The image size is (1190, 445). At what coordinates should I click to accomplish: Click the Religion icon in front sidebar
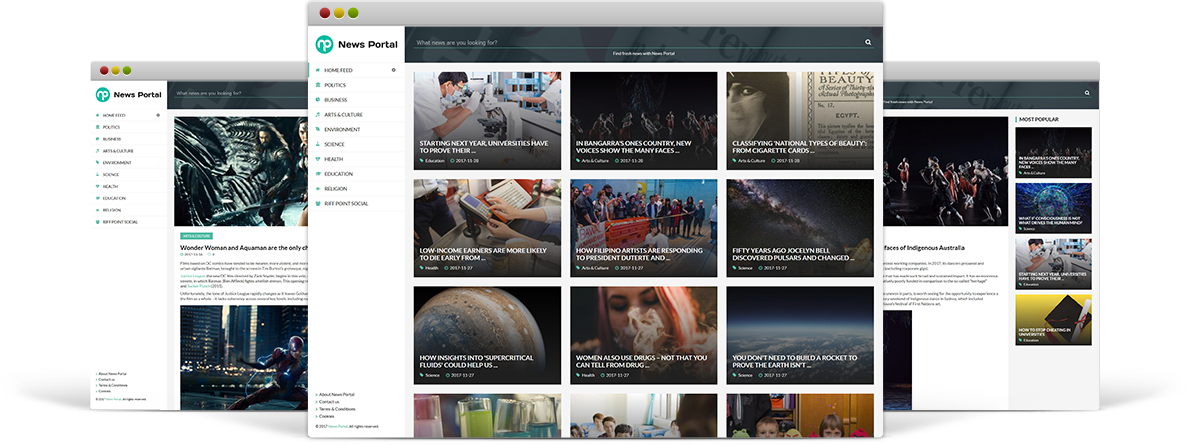[x=317, y=188]
